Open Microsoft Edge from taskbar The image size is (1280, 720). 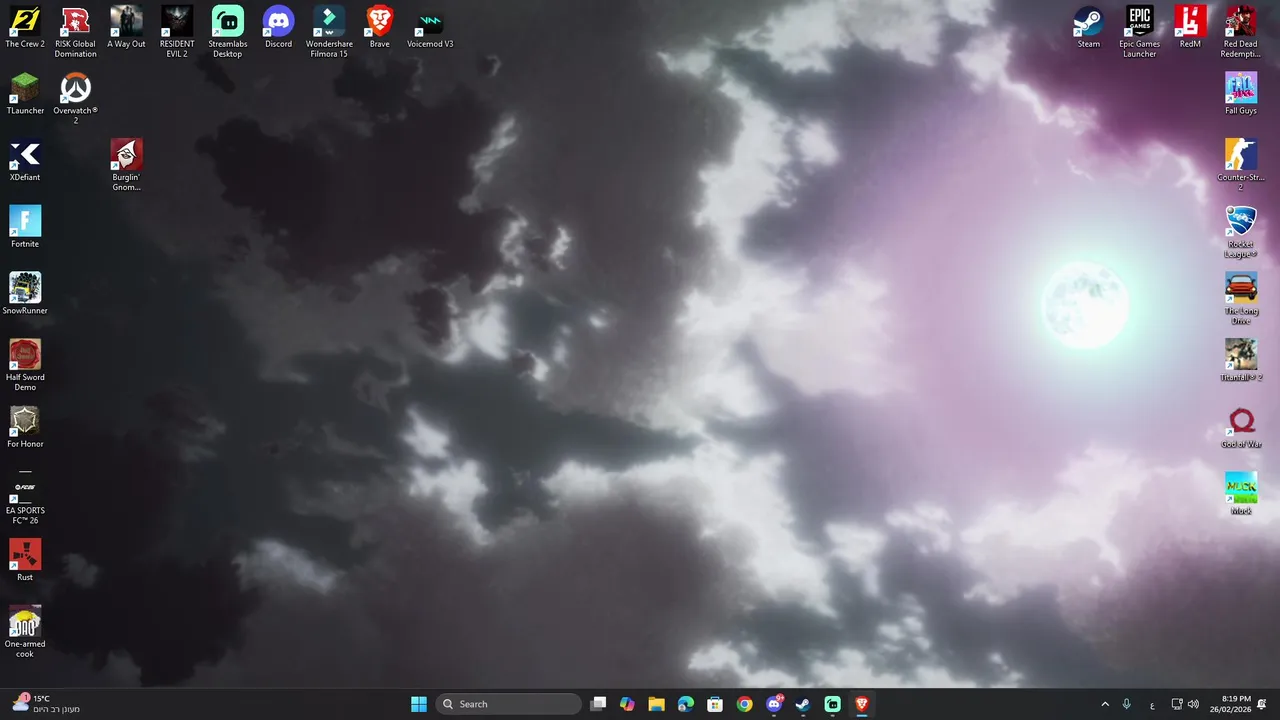click(686, 704)
